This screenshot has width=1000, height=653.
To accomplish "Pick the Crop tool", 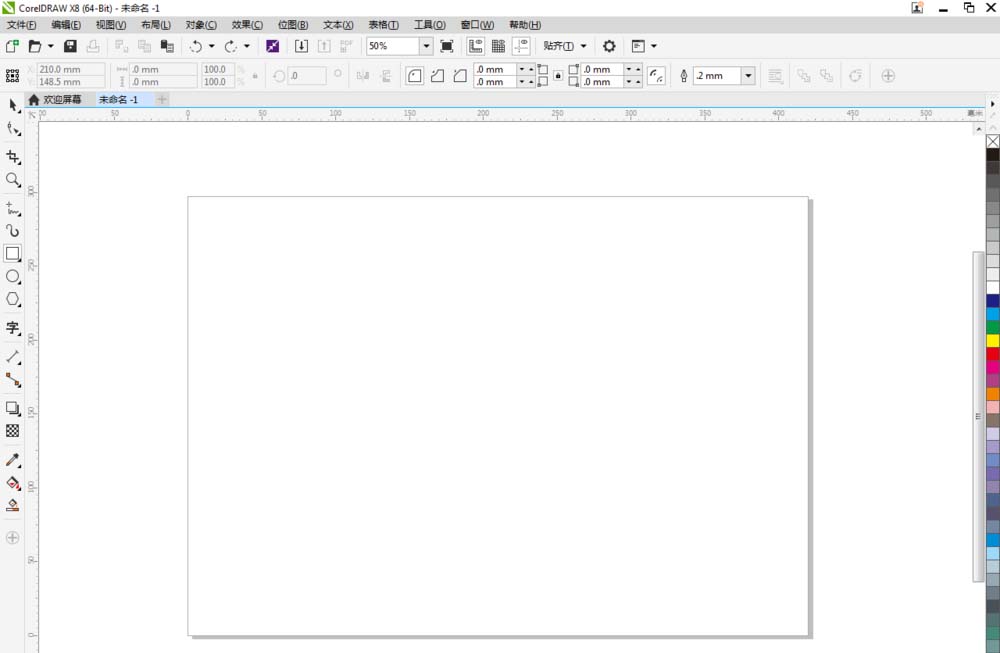I will [x=13, y=157].
